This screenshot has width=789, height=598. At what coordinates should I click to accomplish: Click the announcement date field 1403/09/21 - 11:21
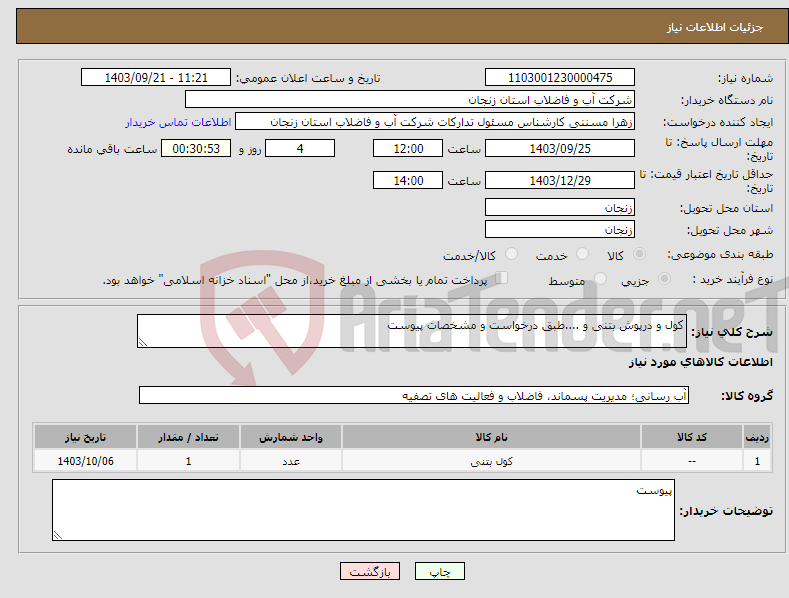[156, 78]
